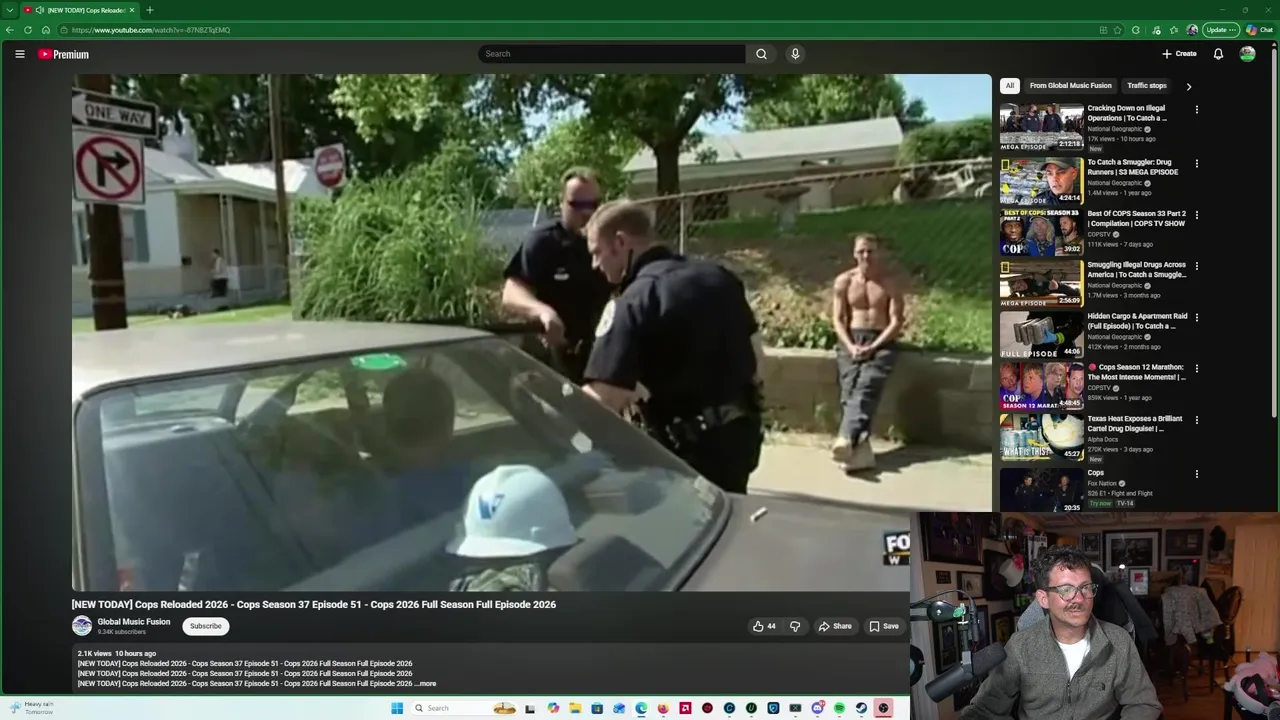Select the All filter chip
Viewport: 1280px width, 720px height.
click(x=1010, y=86)
